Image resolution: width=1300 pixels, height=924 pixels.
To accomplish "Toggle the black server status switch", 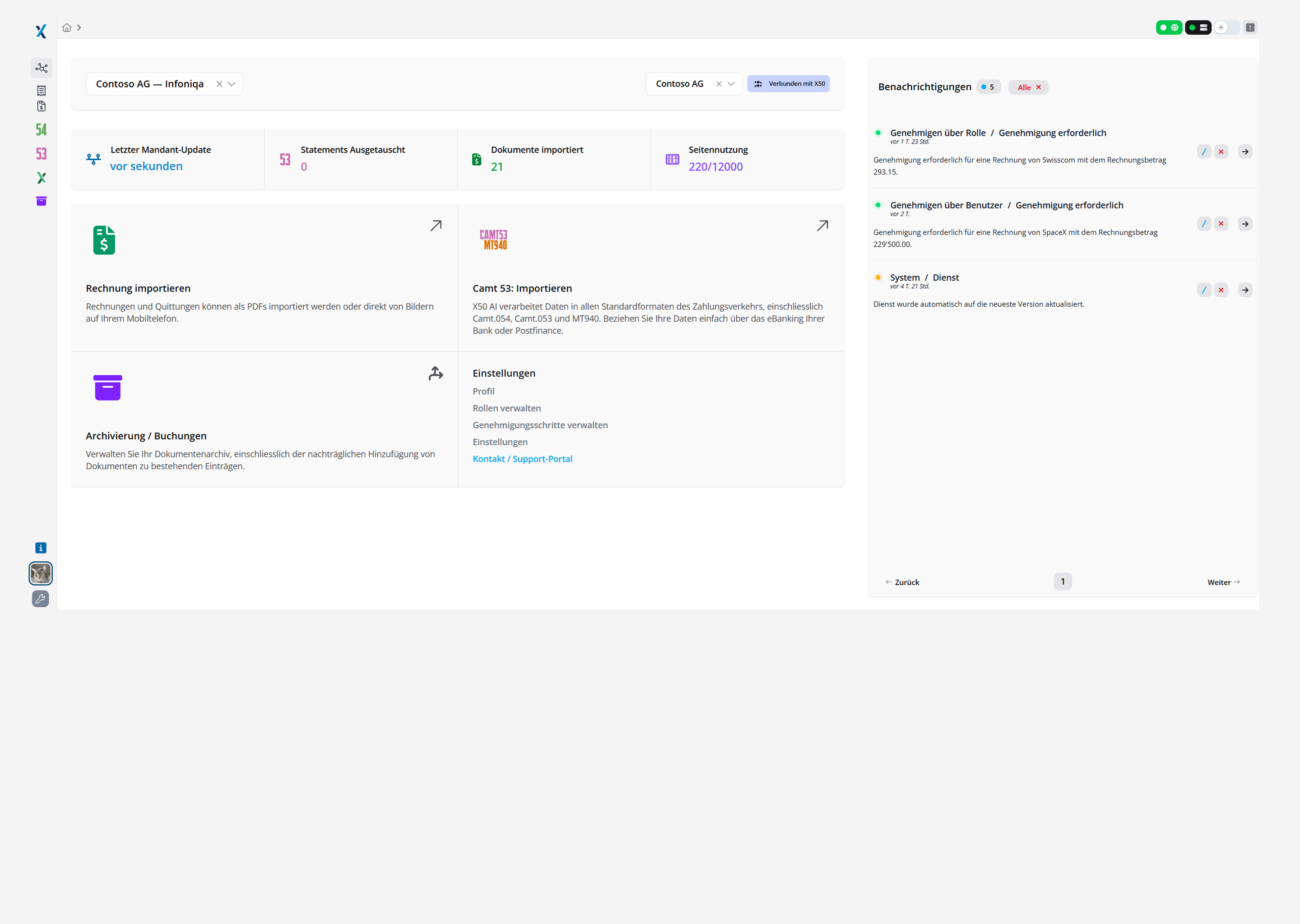I will (1198, 28).
